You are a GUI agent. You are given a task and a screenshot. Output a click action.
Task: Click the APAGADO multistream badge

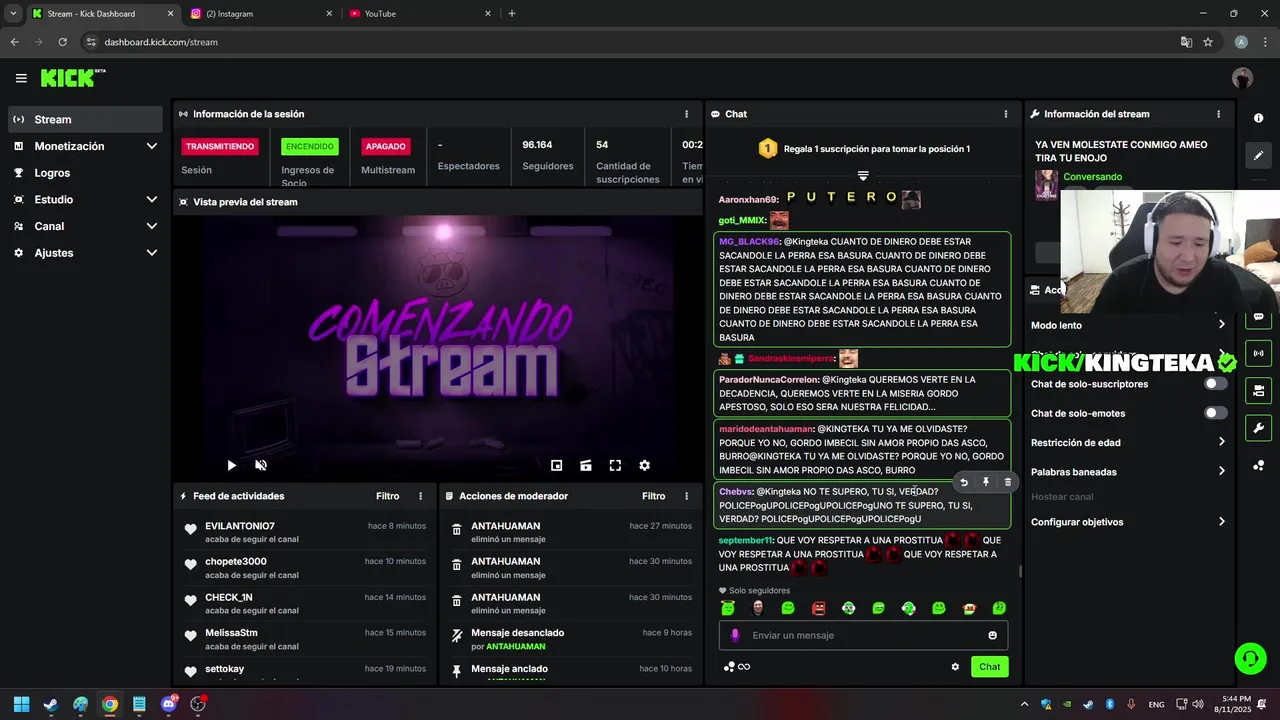(x=385, y=146)
